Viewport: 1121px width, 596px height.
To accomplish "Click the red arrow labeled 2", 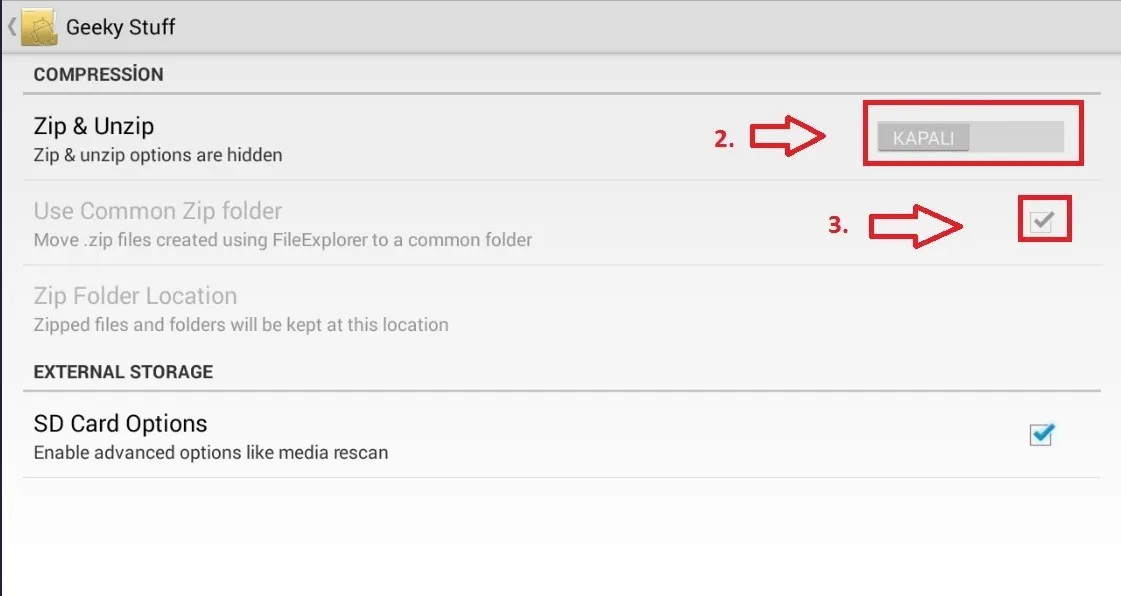I will [x=787, y=135].
